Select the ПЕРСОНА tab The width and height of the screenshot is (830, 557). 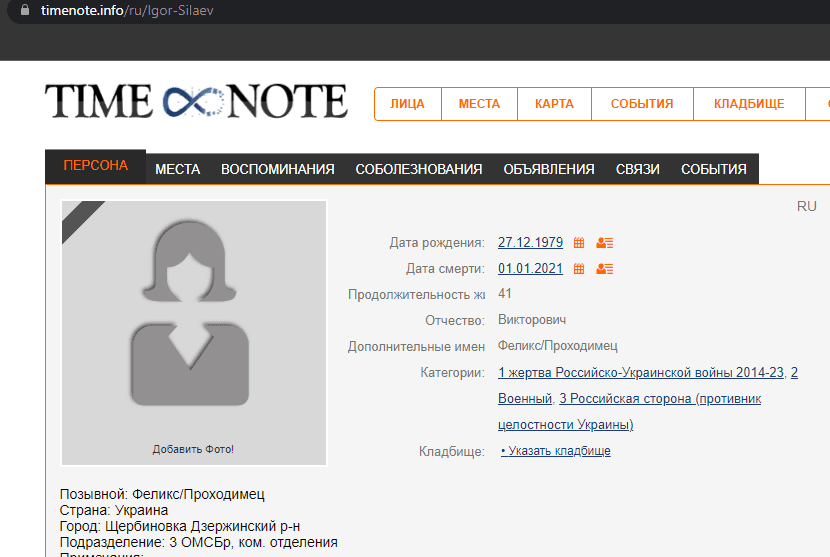click(96, 166)
